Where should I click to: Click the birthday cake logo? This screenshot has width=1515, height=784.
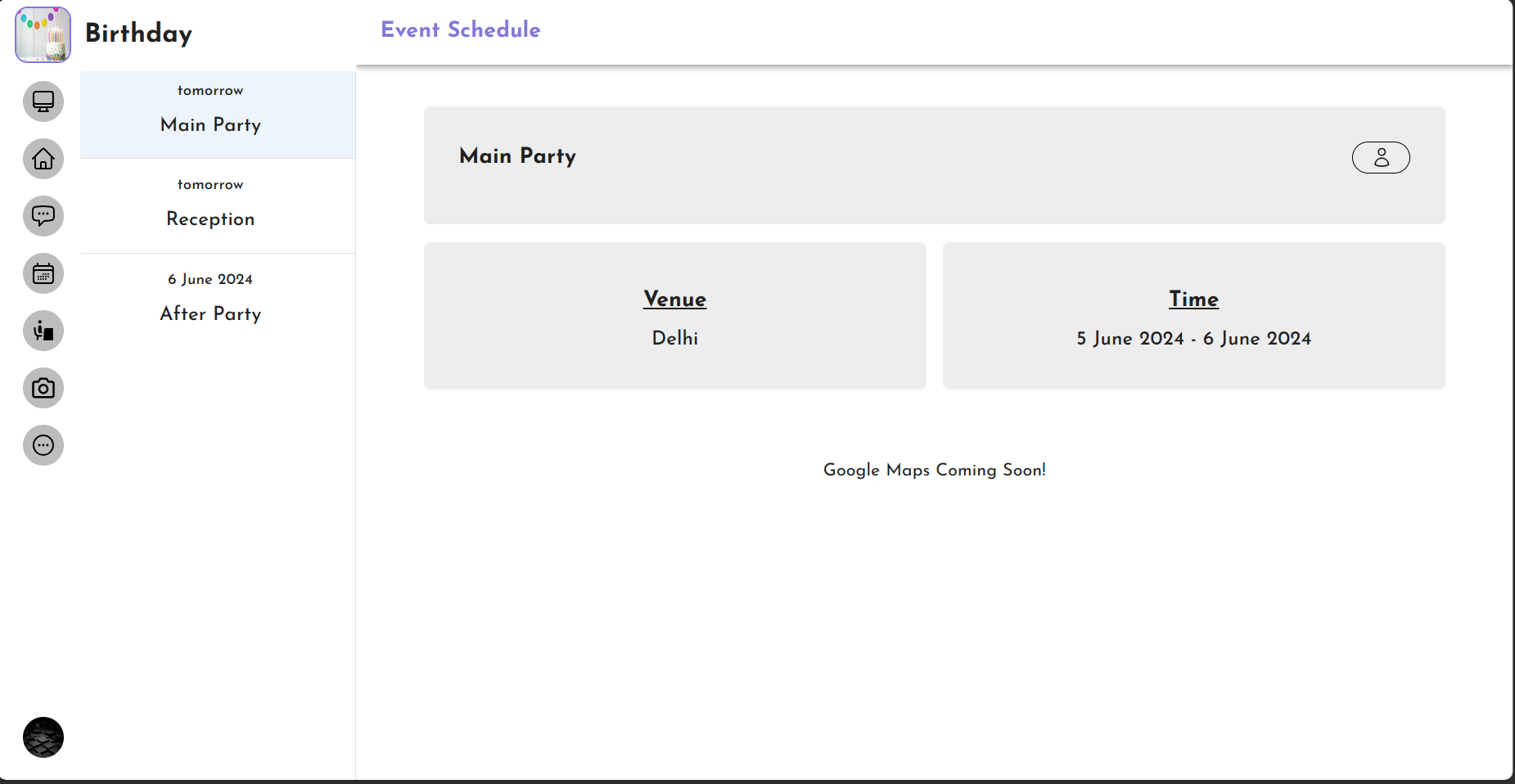point(43,34)
